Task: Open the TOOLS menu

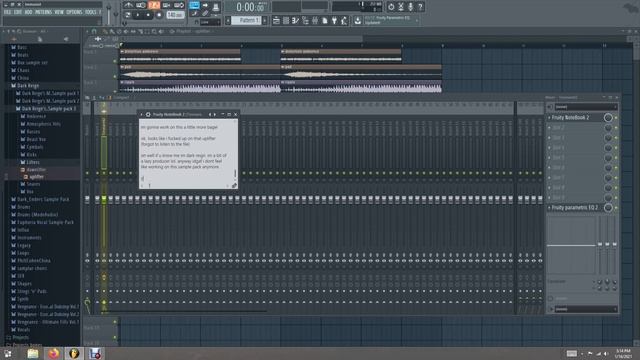Action: pyautogui.click(x=91, y=12)
